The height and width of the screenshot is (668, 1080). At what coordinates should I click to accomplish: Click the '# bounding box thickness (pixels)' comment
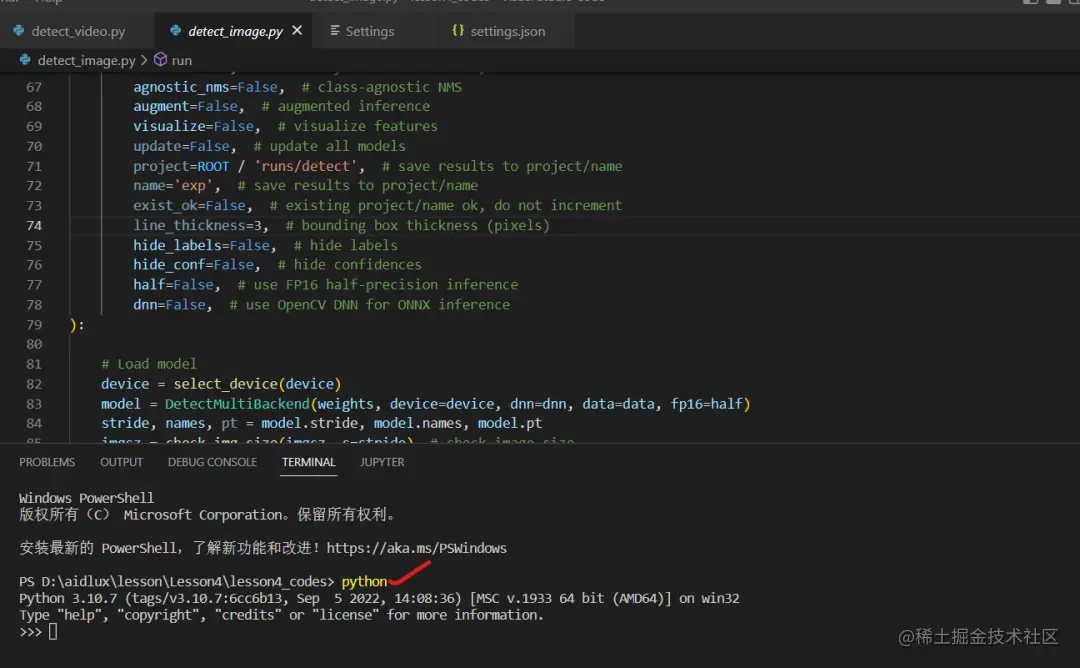417,225
